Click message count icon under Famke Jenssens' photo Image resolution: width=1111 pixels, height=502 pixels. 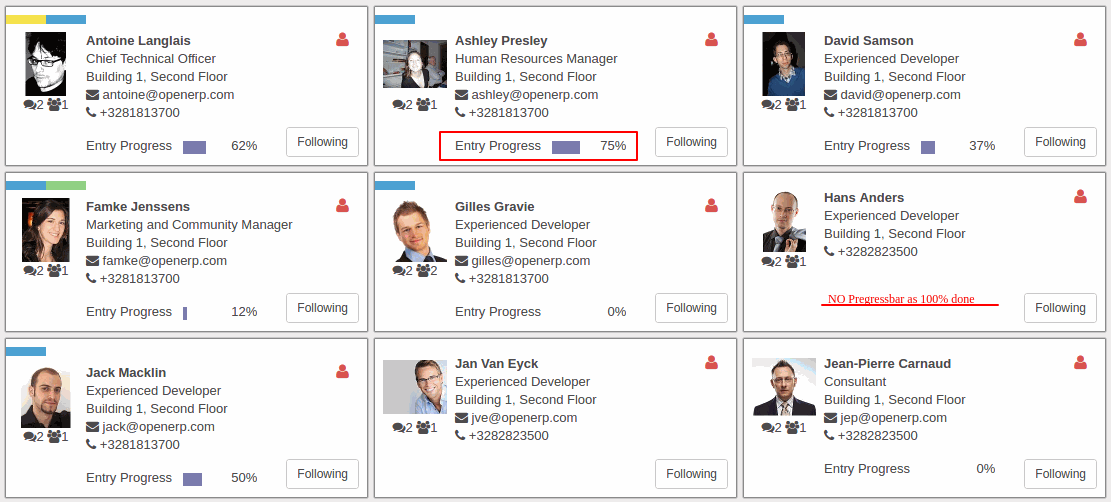pyautogui.click(x=30, y=271)
